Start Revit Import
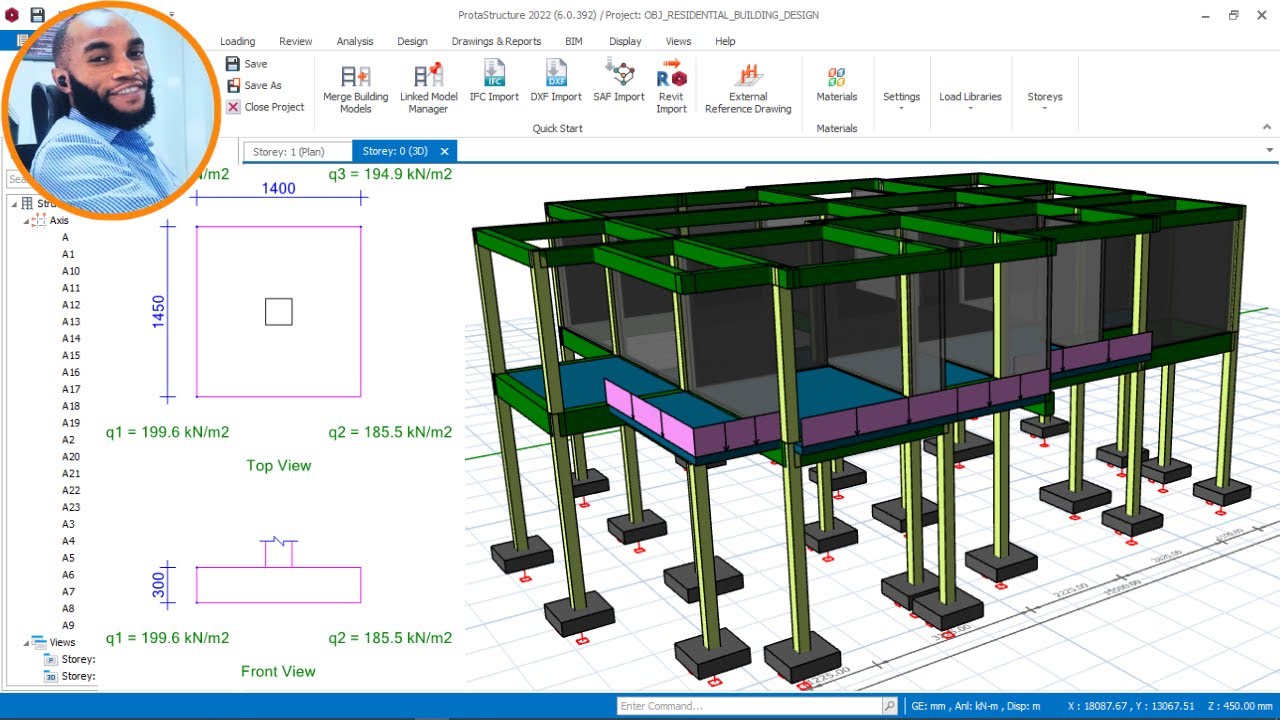This screenshot has height=720, width=1280. pyautogui.click(x=672, y=88)
